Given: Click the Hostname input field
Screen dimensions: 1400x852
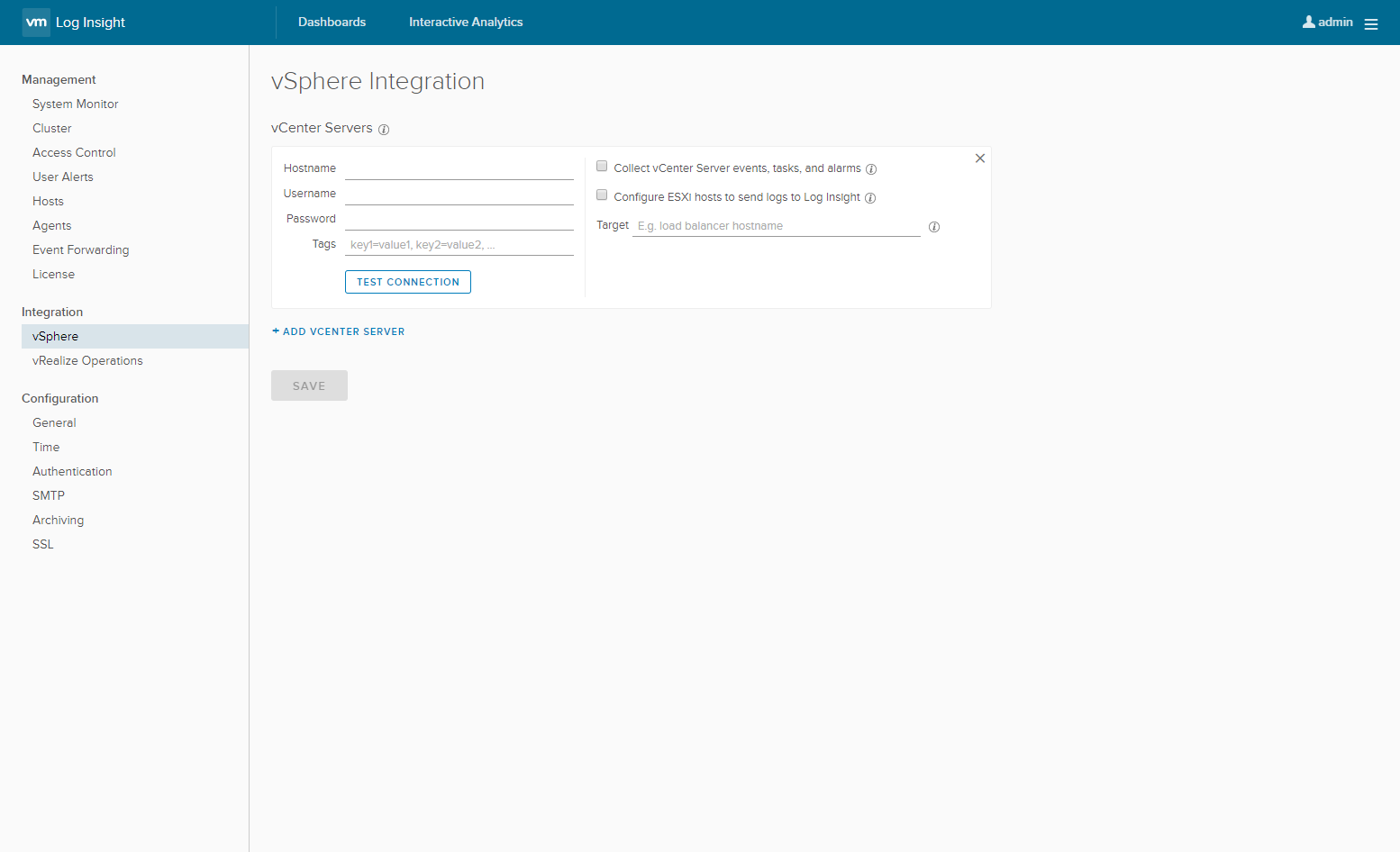Looking at the screenshot, I should [459, 168].
